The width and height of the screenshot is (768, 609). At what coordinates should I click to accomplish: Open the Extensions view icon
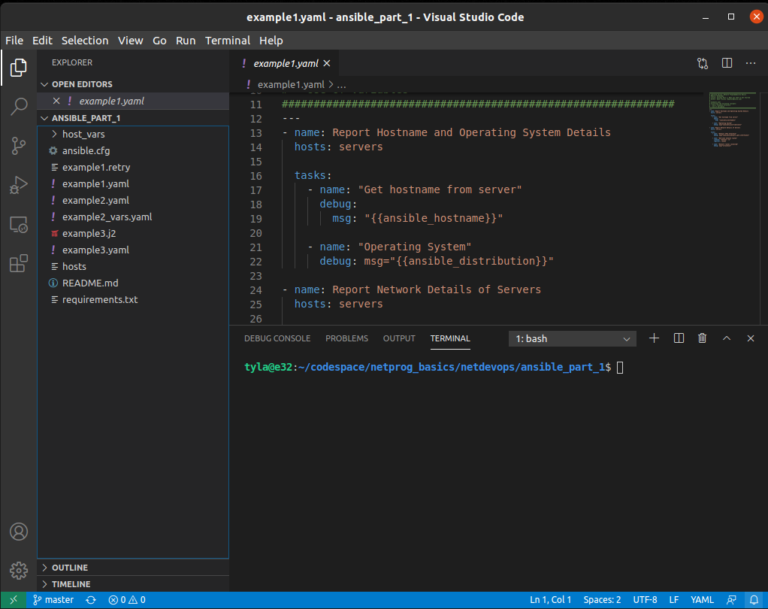pos(18,264)
